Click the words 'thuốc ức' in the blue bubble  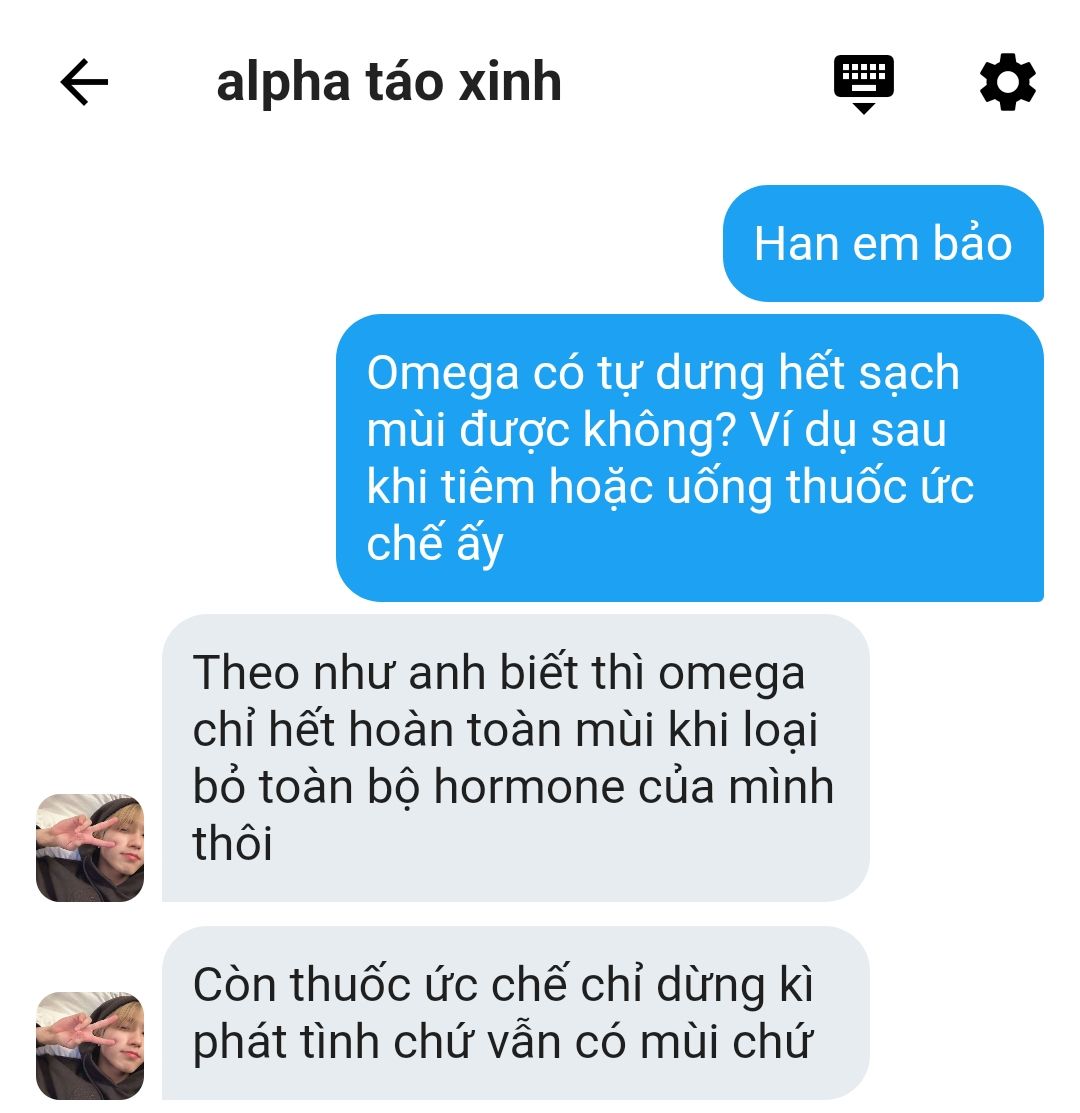pyautogui.click(x=880, y=487)
